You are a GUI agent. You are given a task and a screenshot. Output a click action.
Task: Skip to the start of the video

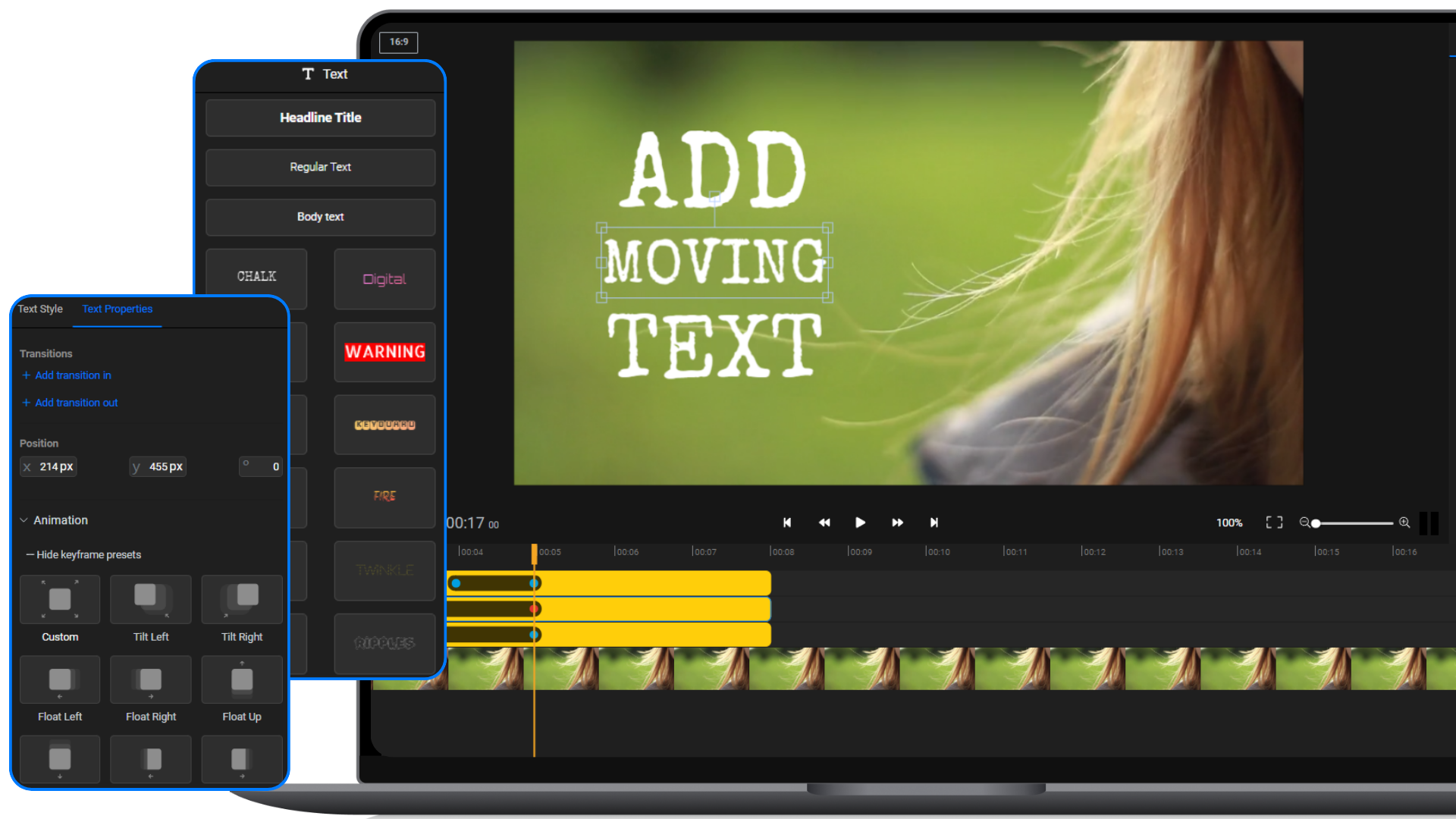[x=787, y=522]
